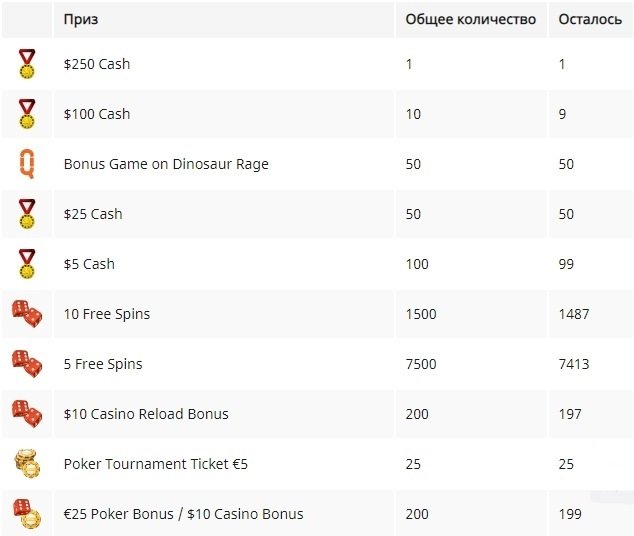Select the poker chips icon for Tournament Ticket
This screenshot has height=536, width=634.
click(x=27, y=463)
